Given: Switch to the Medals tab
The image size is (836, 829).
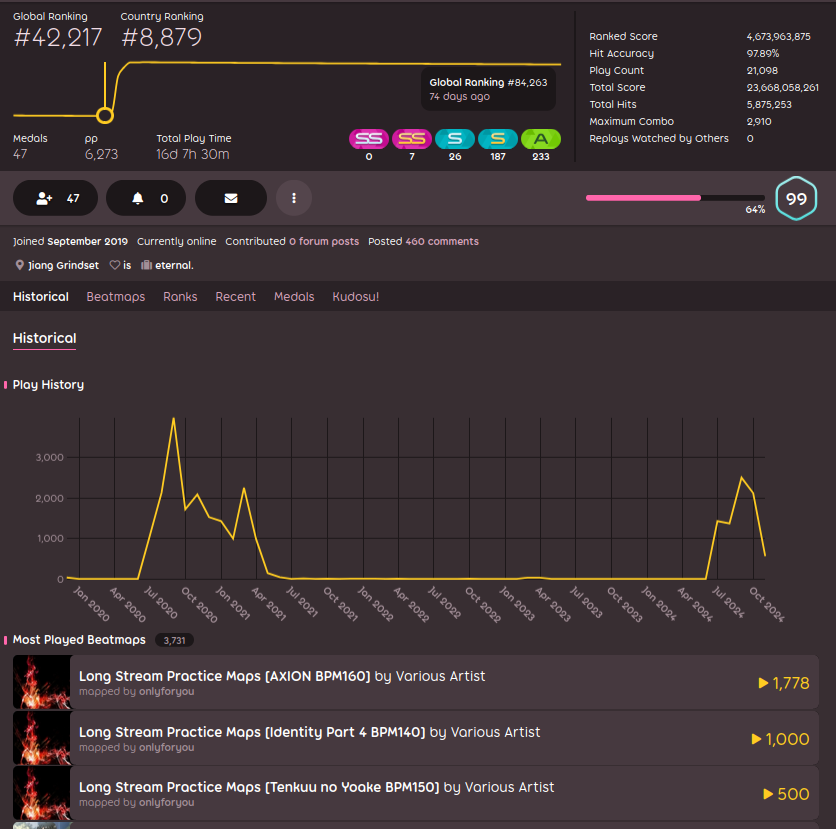Looking at the screenshot, I should pos(294,297).
